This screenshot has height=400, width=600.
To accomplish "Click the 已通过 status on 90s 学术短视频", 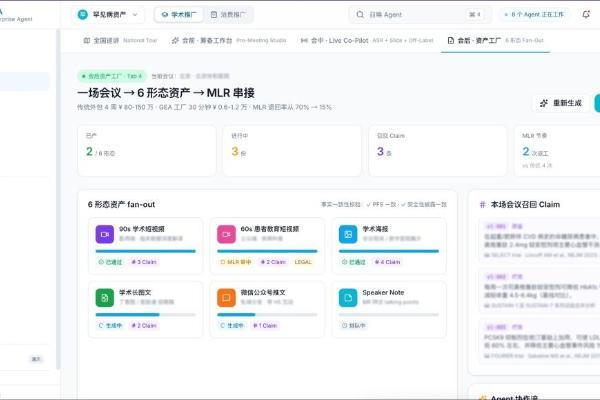I will coord(110,262).
